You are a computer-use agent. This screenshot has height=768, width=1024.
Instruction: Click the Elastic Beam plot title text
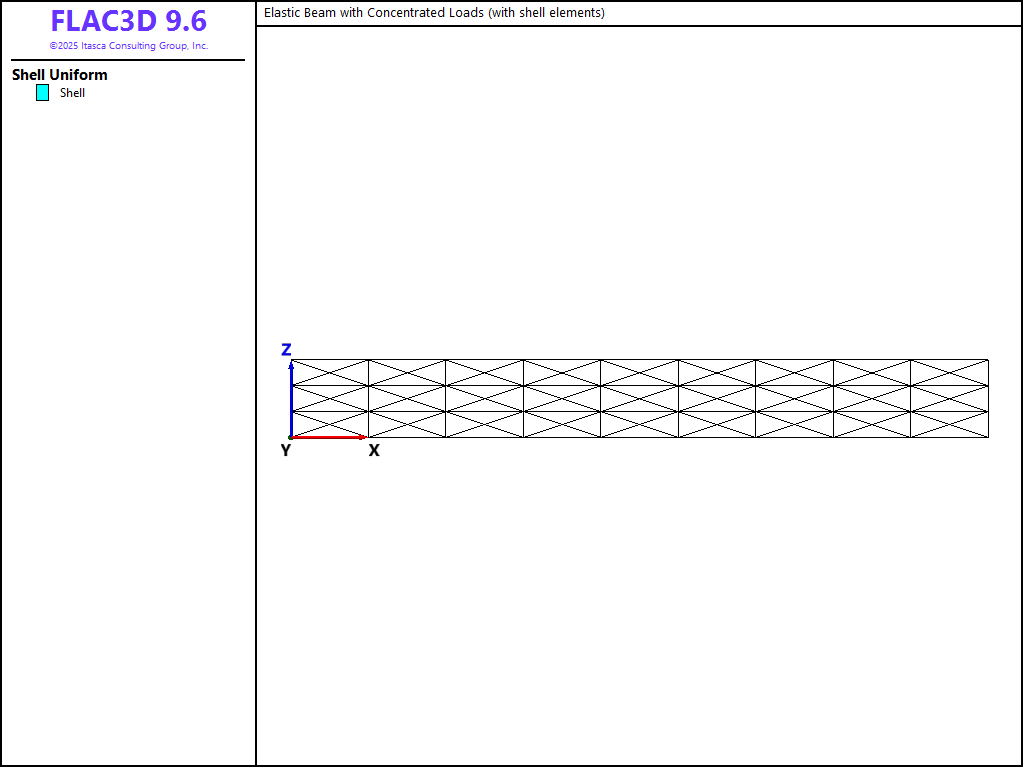coord(434,13)
